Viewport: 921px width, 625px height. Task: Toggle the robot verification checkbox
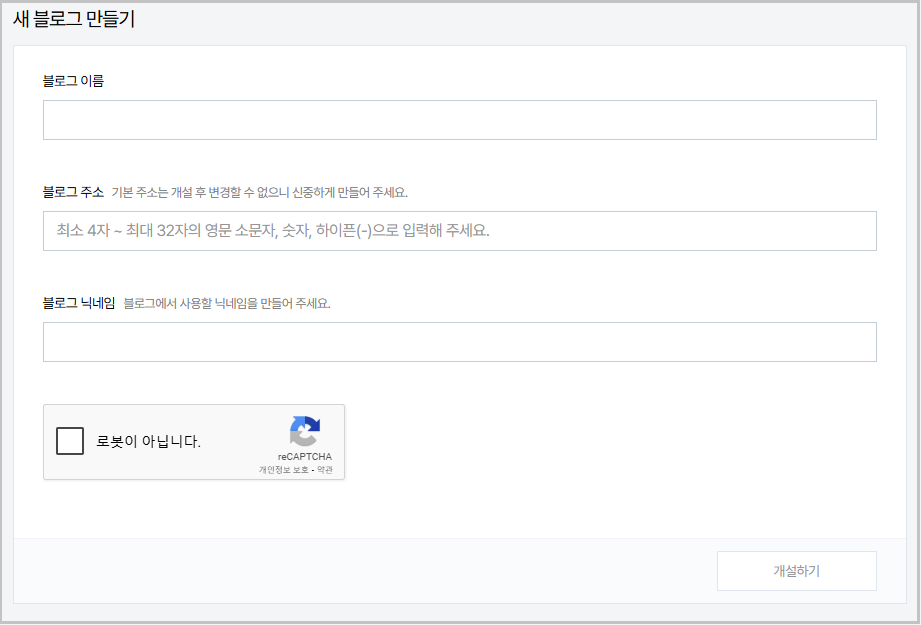pyautogui.click(x=69, y=441)
